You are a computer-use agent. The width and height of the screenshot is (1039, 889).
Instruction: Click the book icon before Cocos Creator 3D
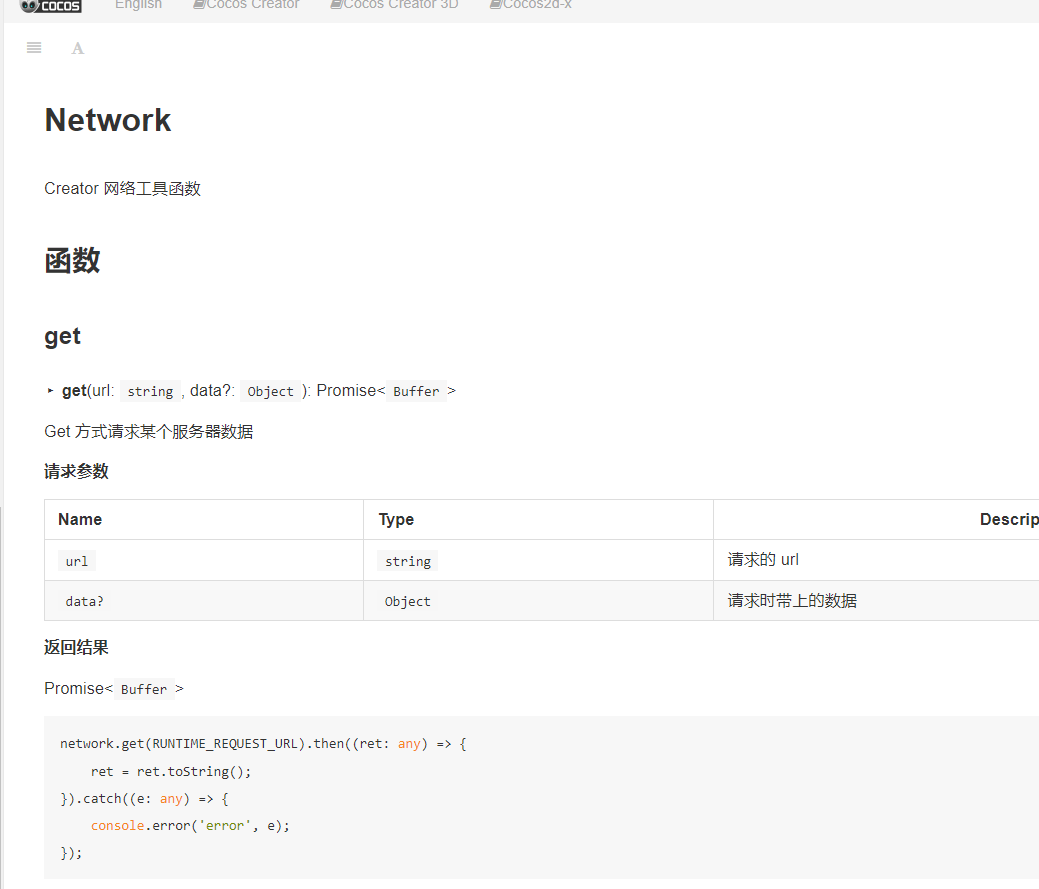(x=335, y=5)
